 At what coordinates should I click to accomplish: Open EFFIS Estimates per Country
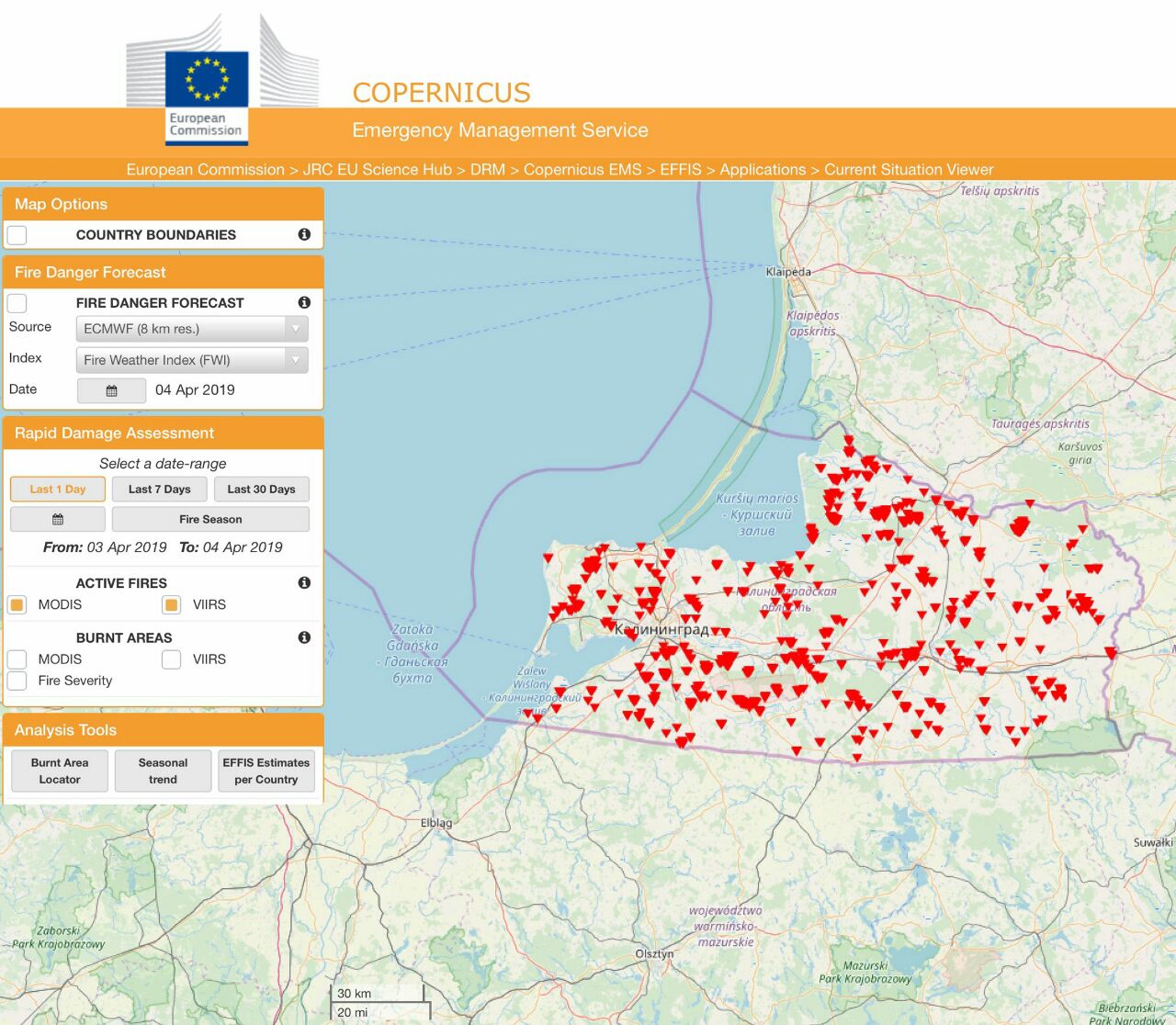[266, 771]
